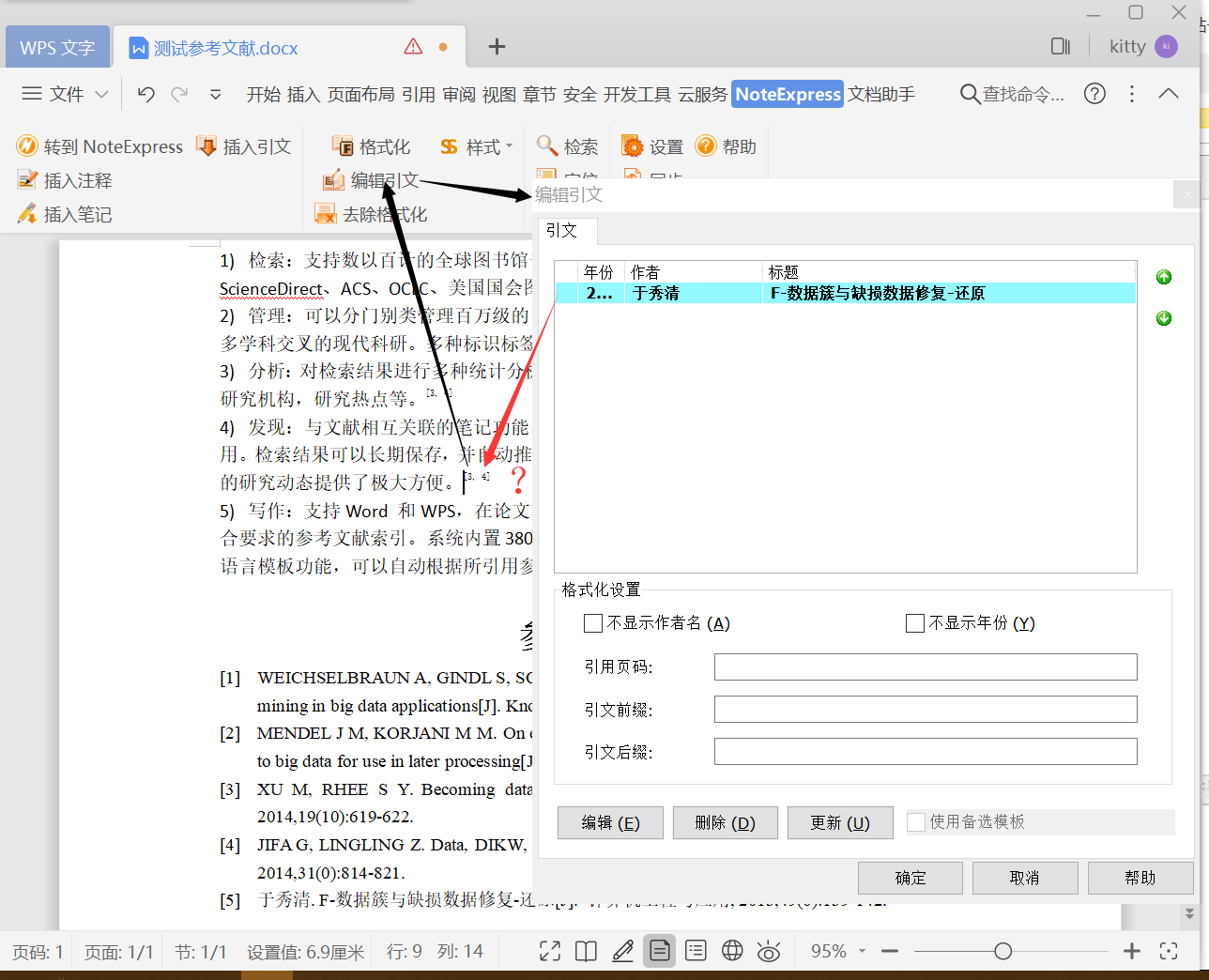Click the 引用页码 input field
The width and height of the screenshot is (1209, 980).
(x=926, y=666)
